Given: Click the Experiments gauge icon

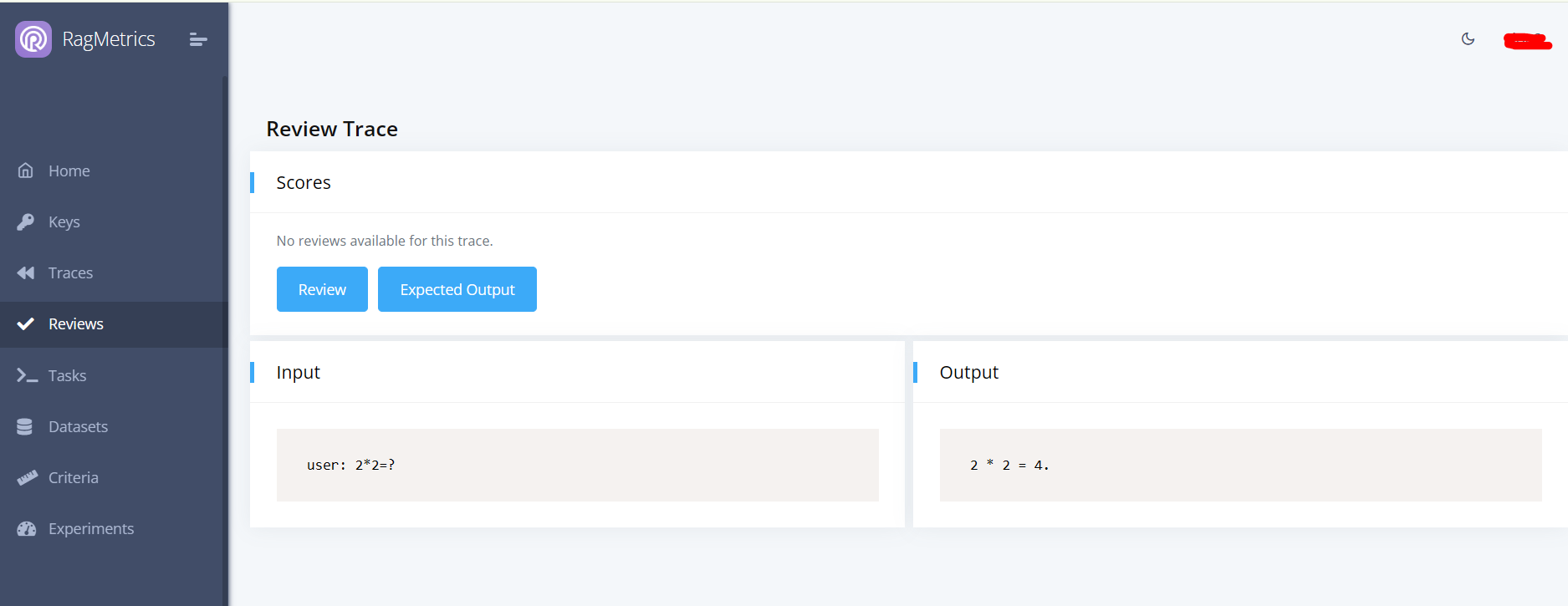Looking at the screenshot, I should click(27, 528).
